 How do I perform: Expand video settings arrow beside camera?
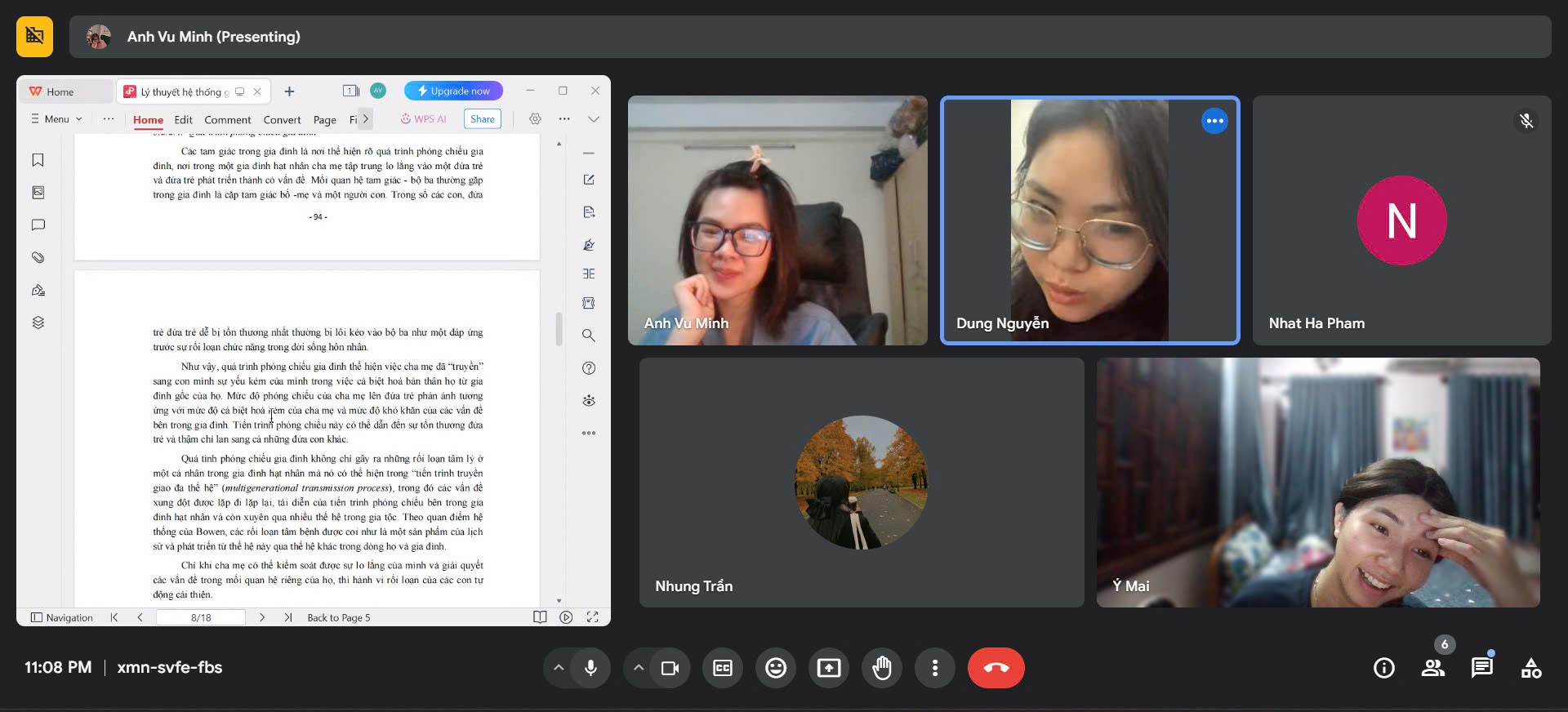[x=639, y=668]
